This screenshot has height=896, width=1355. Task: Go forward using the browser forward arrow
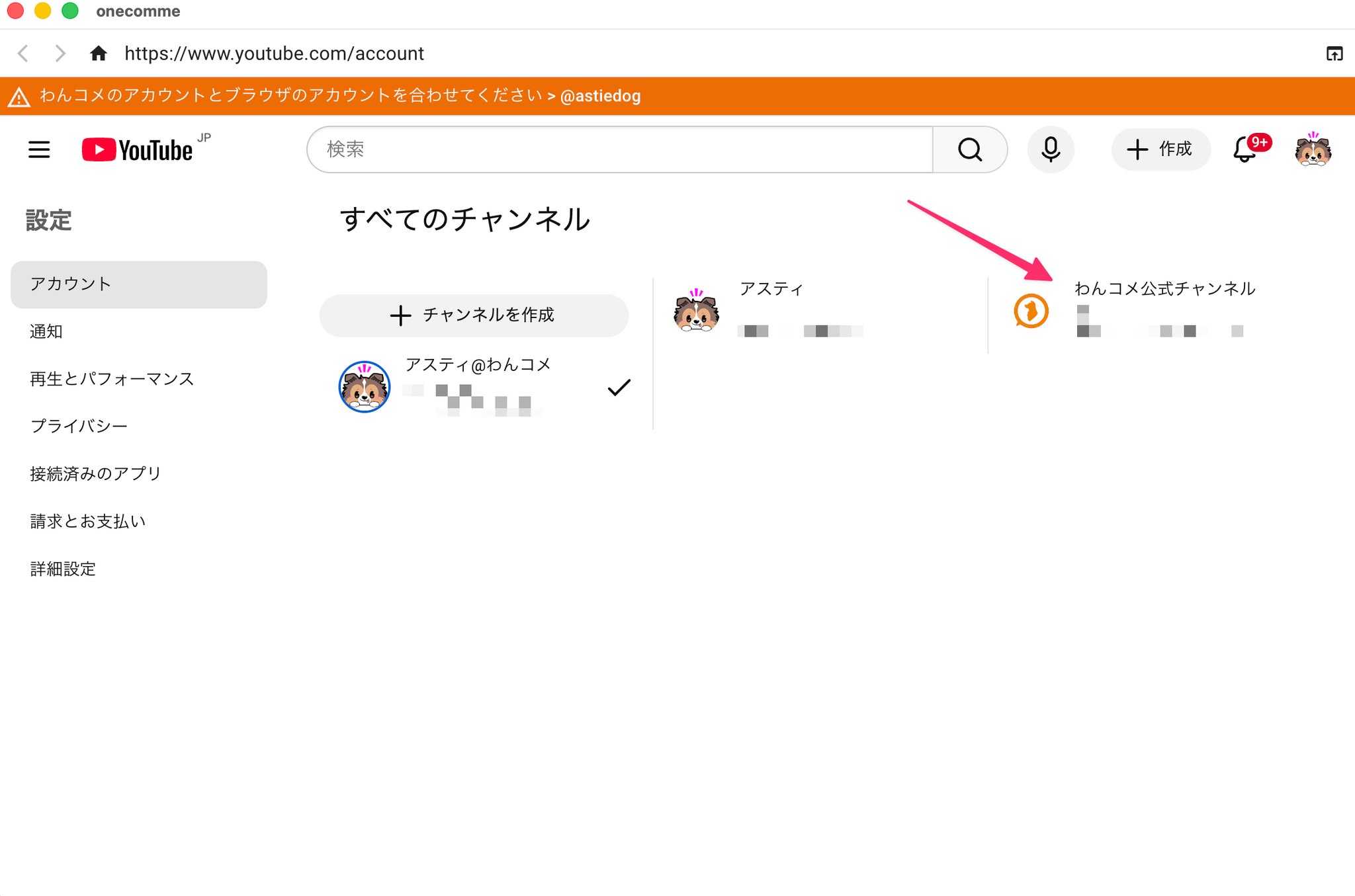point(60,54)
